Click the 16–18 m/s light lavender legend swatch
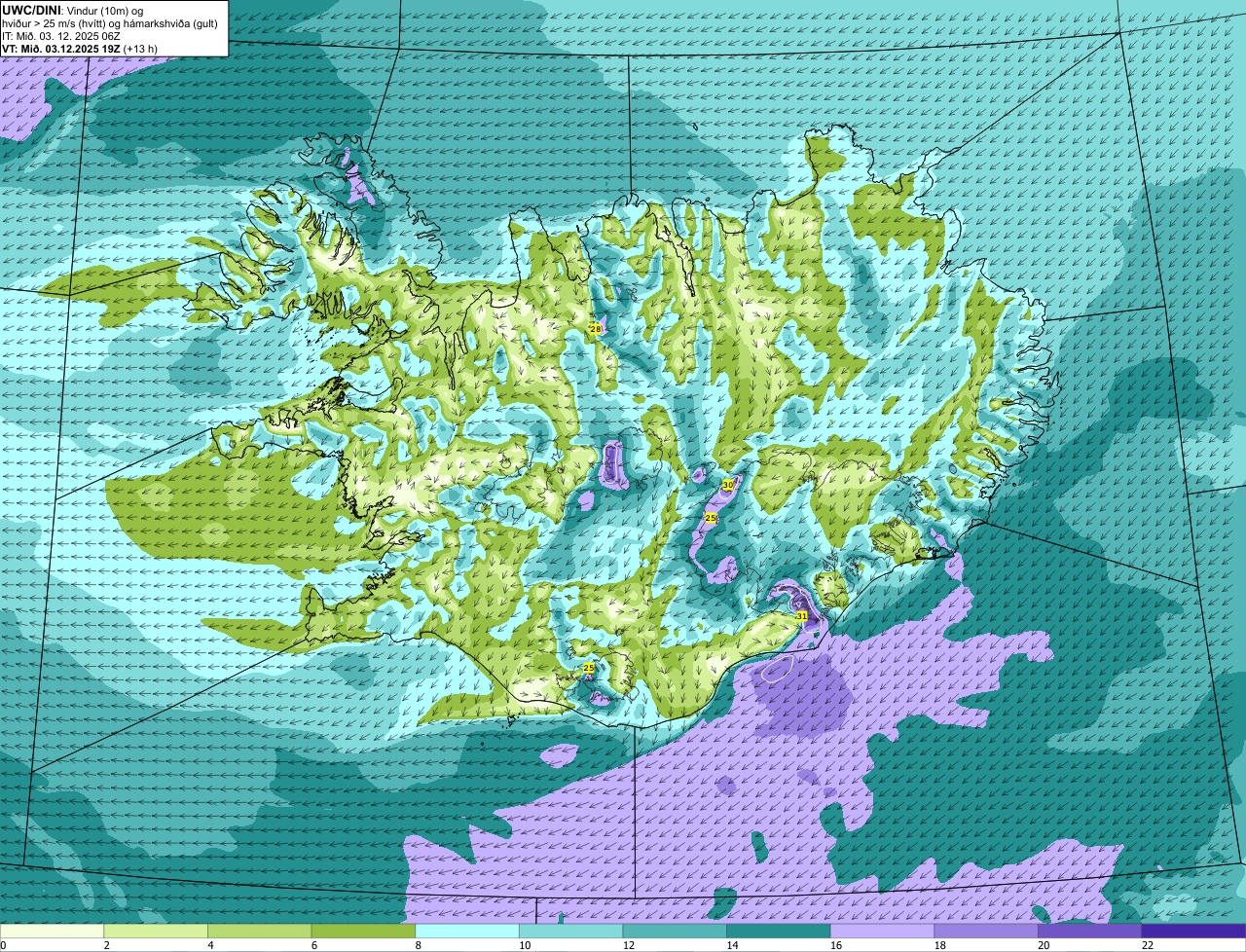This screenshot has height=952, width=1246. tap(882, 931)
